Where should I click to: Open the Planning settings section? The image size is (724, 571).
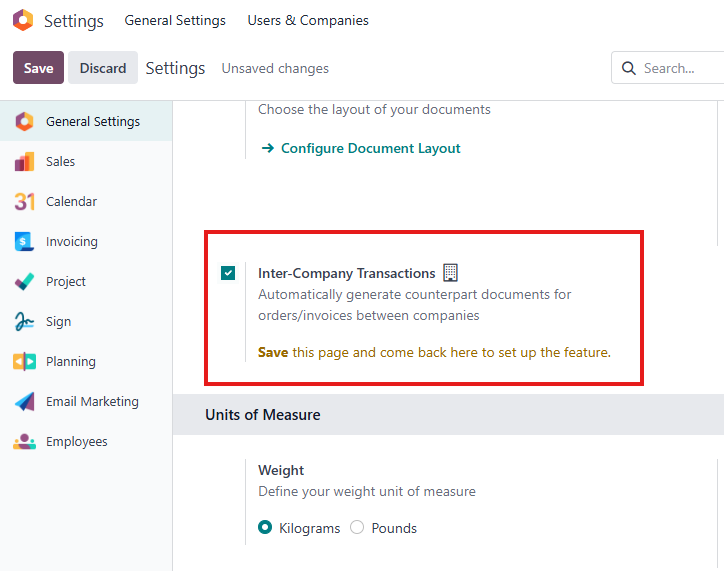pos(86,361)
